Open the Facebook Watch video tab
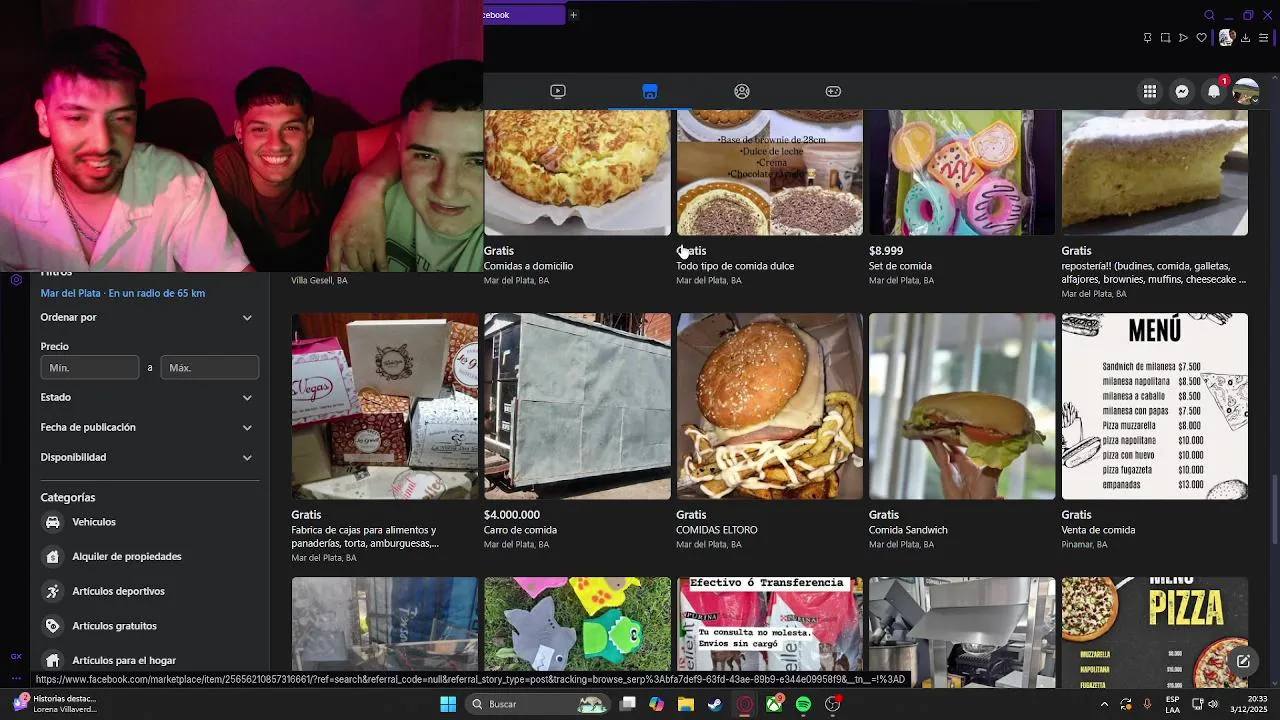 pos(558,91)
